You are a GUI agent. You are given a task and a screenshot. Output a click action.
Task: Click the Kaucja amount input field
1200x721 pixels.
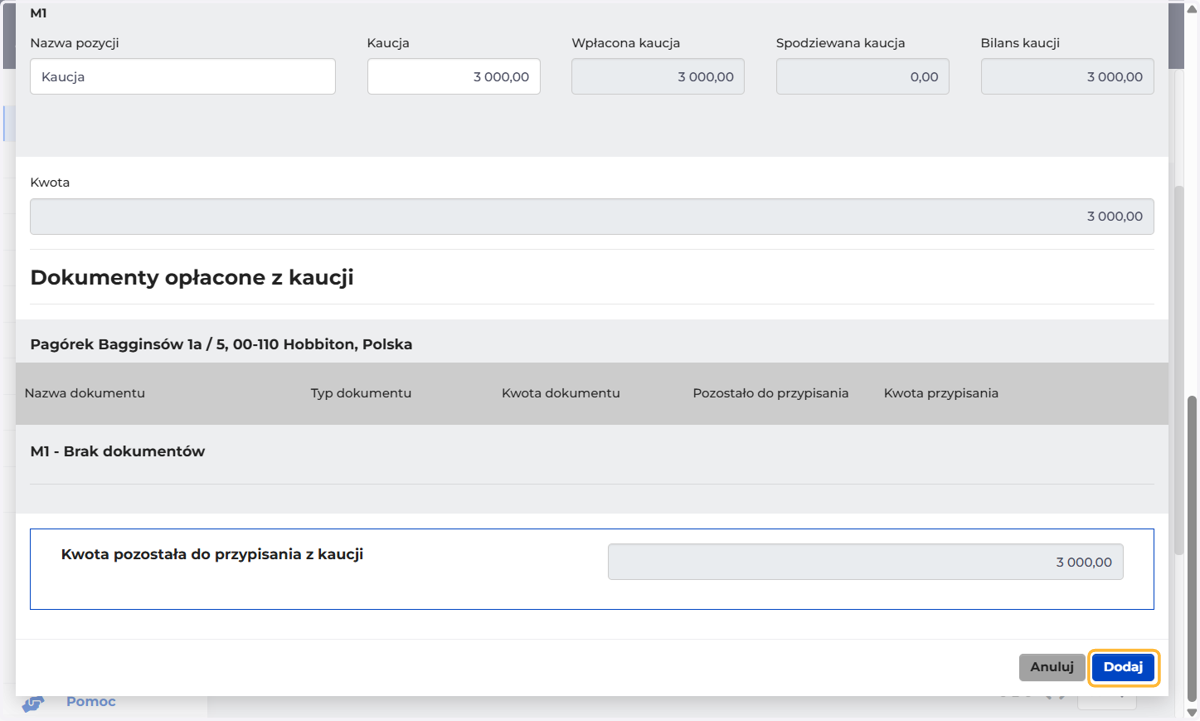[454, 77]
